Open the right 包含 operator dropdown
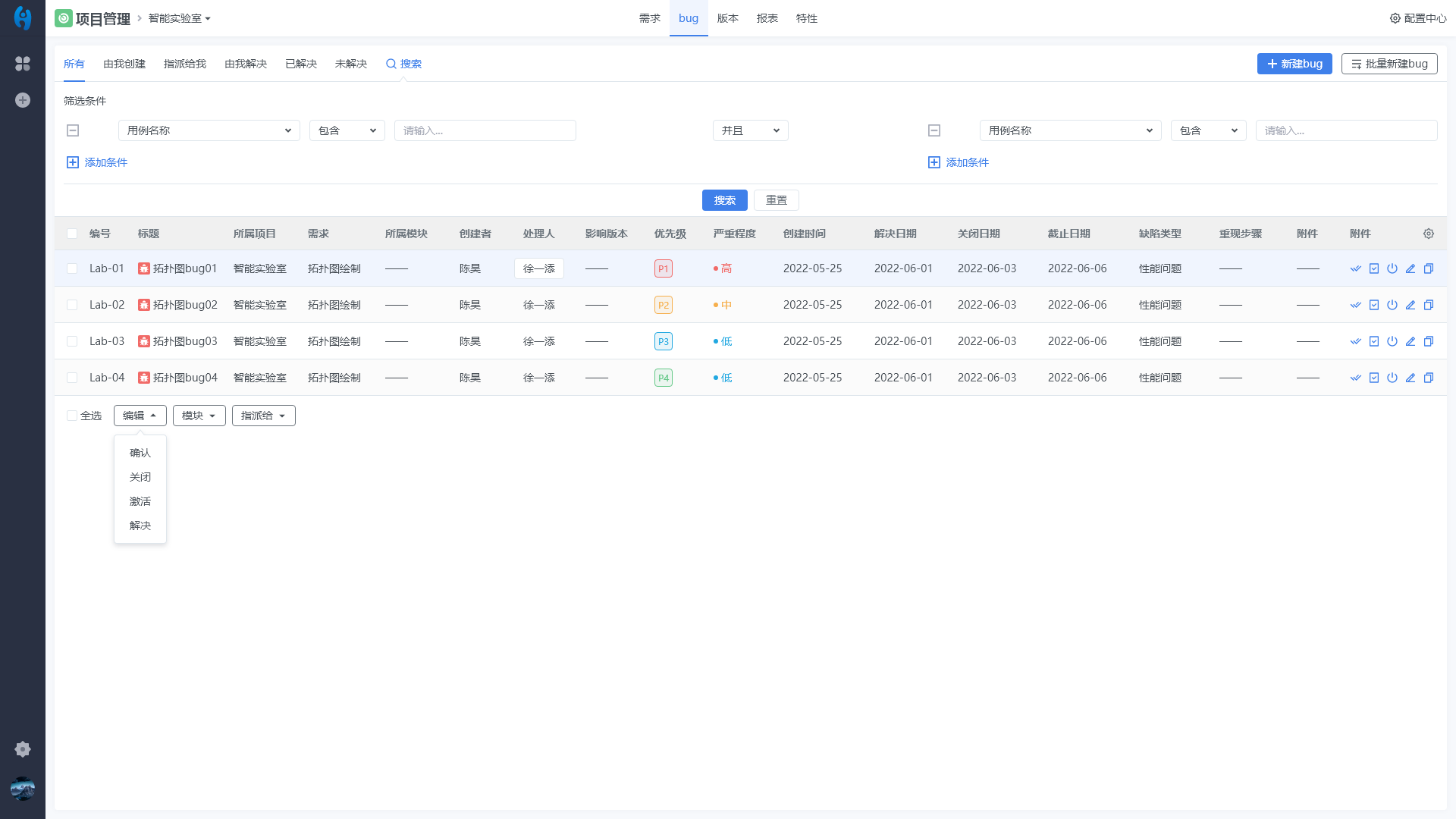The height and width of the screenshot is (819, 1456). click(1209, 130)
